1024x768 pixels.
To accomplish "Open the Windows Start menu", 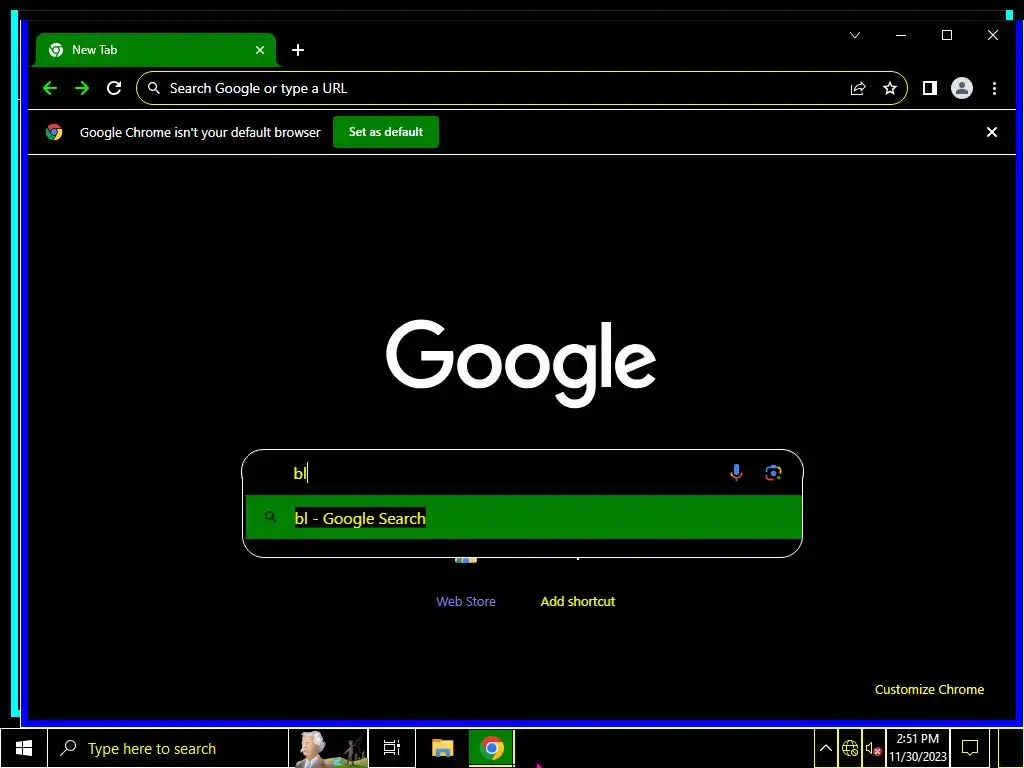I will pyautogui.click(x=24, y=748).
